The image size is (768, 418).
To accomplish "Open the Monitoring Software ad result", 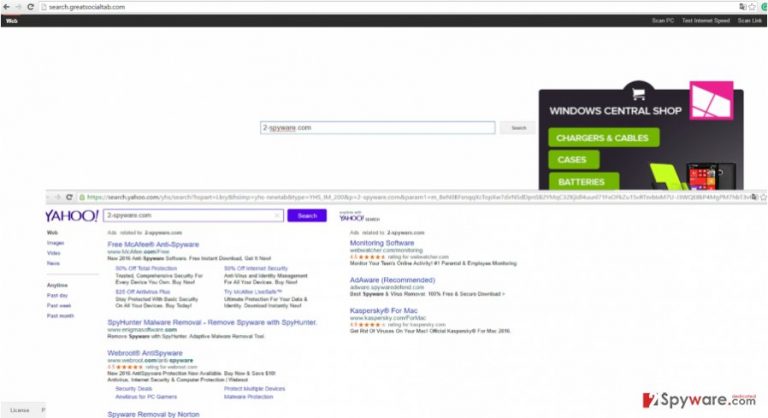I will coord(382,243).
